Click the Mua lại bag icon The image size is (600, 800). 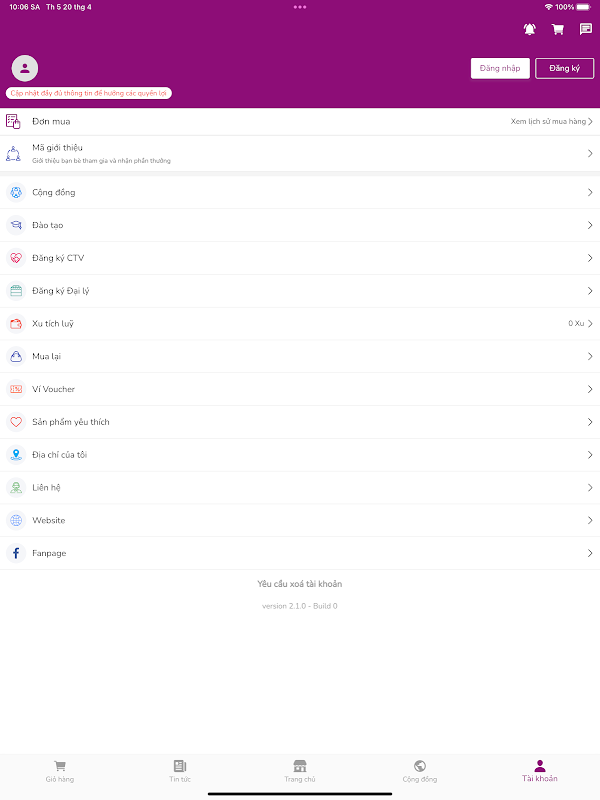pyautogui.click(x=16, y=356)
